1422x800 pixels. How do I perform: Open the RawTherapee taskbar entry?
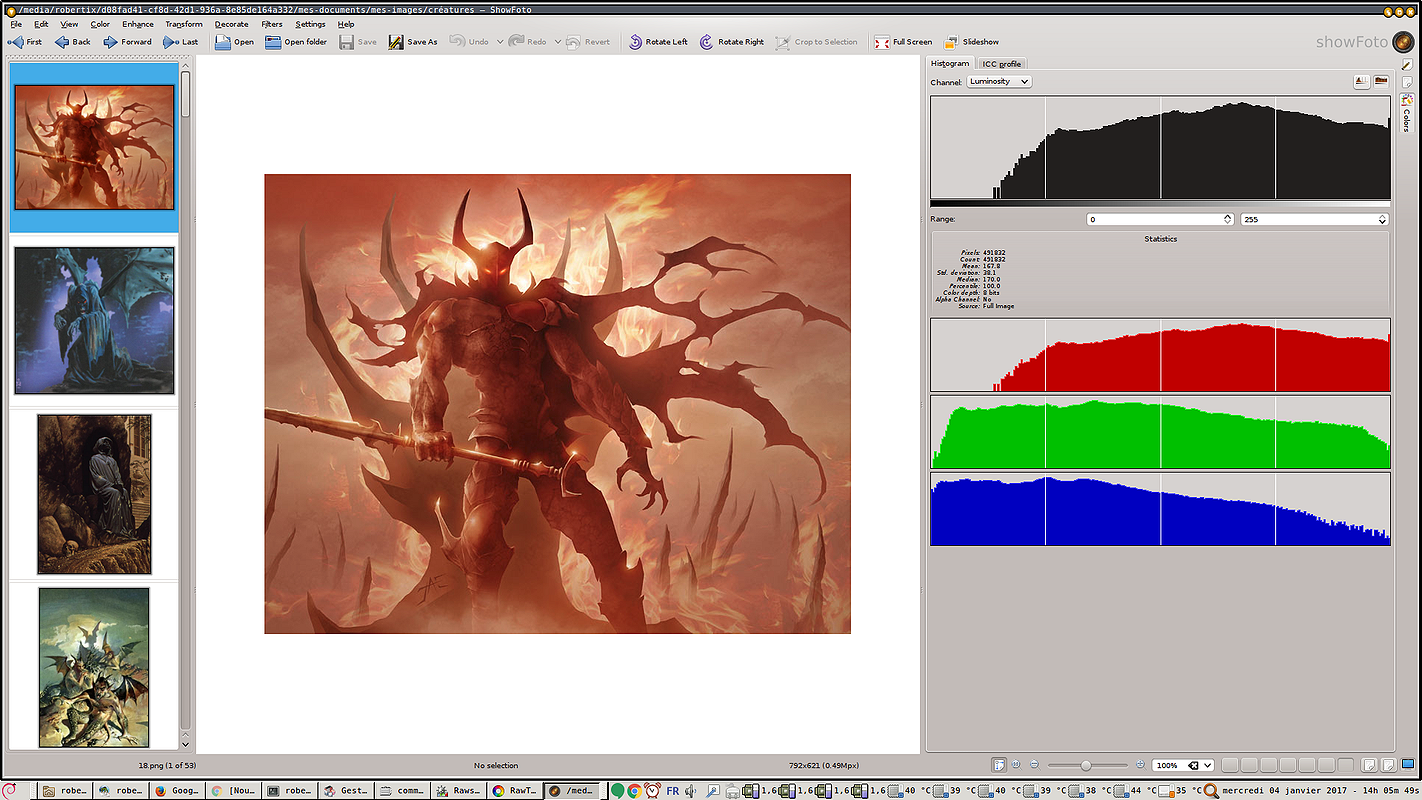tap(515, 790)
